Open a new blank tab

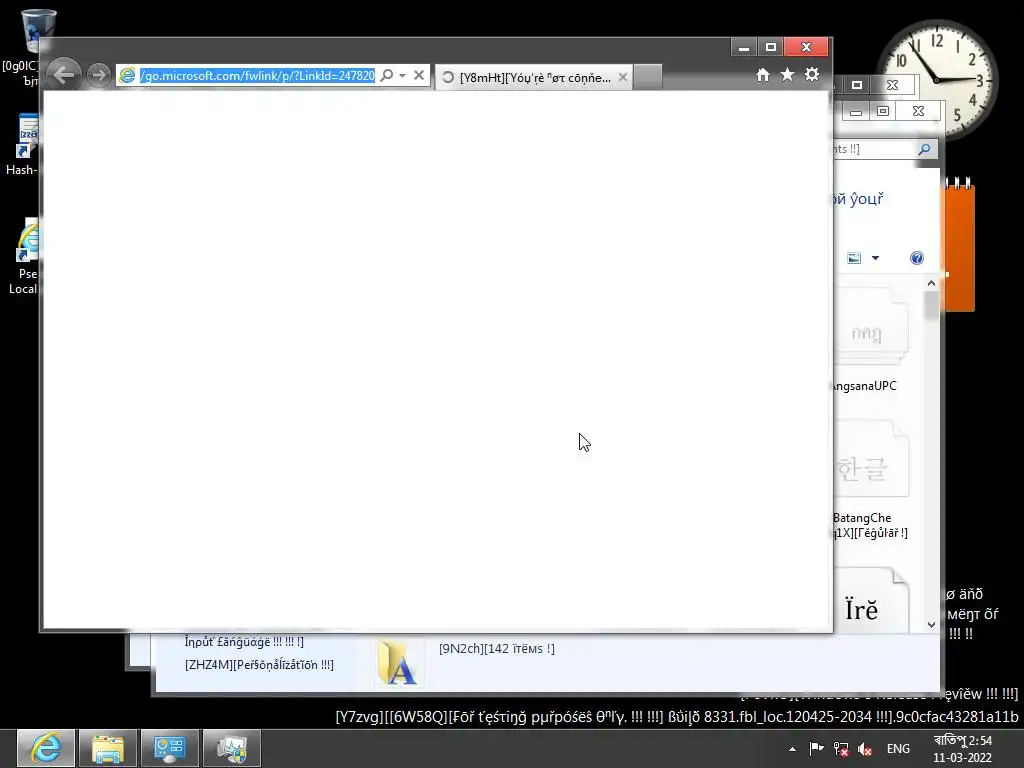coord(648,76)
